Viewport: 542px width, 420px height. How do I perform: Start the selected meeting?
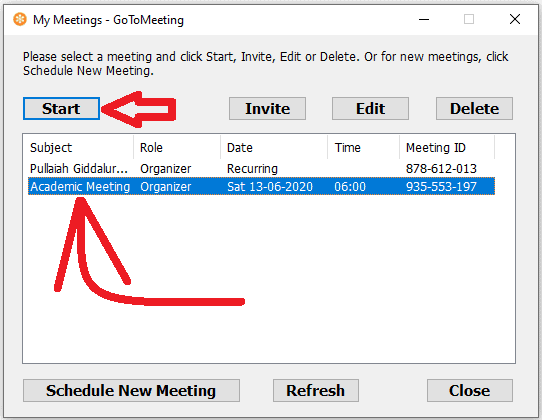[x=61, y=109]
